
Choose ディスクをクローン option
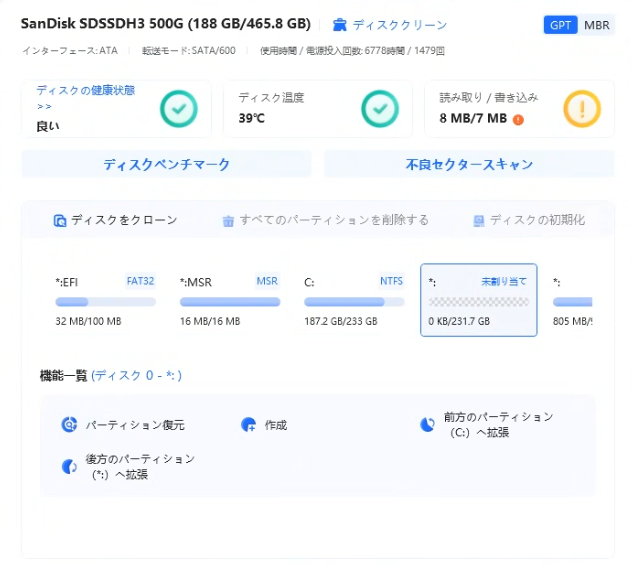[124, 220]
